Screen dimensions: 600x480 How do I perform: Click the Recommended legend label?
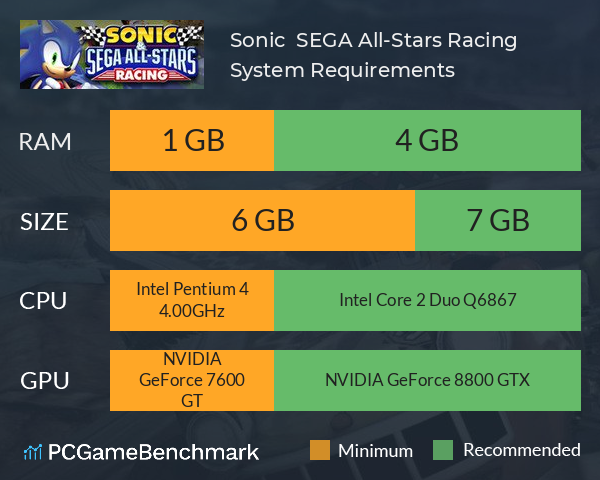click(522, 450)
